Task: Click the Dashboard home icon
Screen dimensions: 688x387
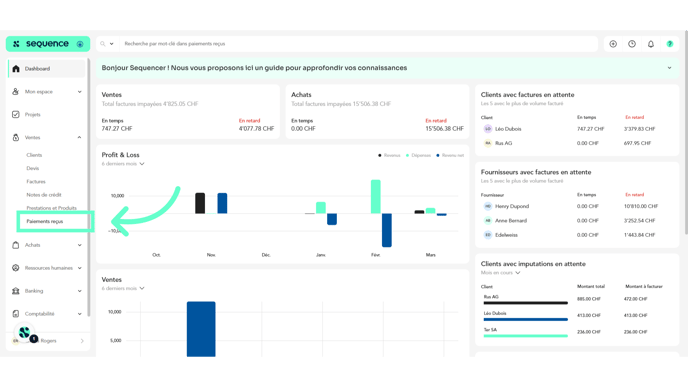Action: tap(16, 68)
